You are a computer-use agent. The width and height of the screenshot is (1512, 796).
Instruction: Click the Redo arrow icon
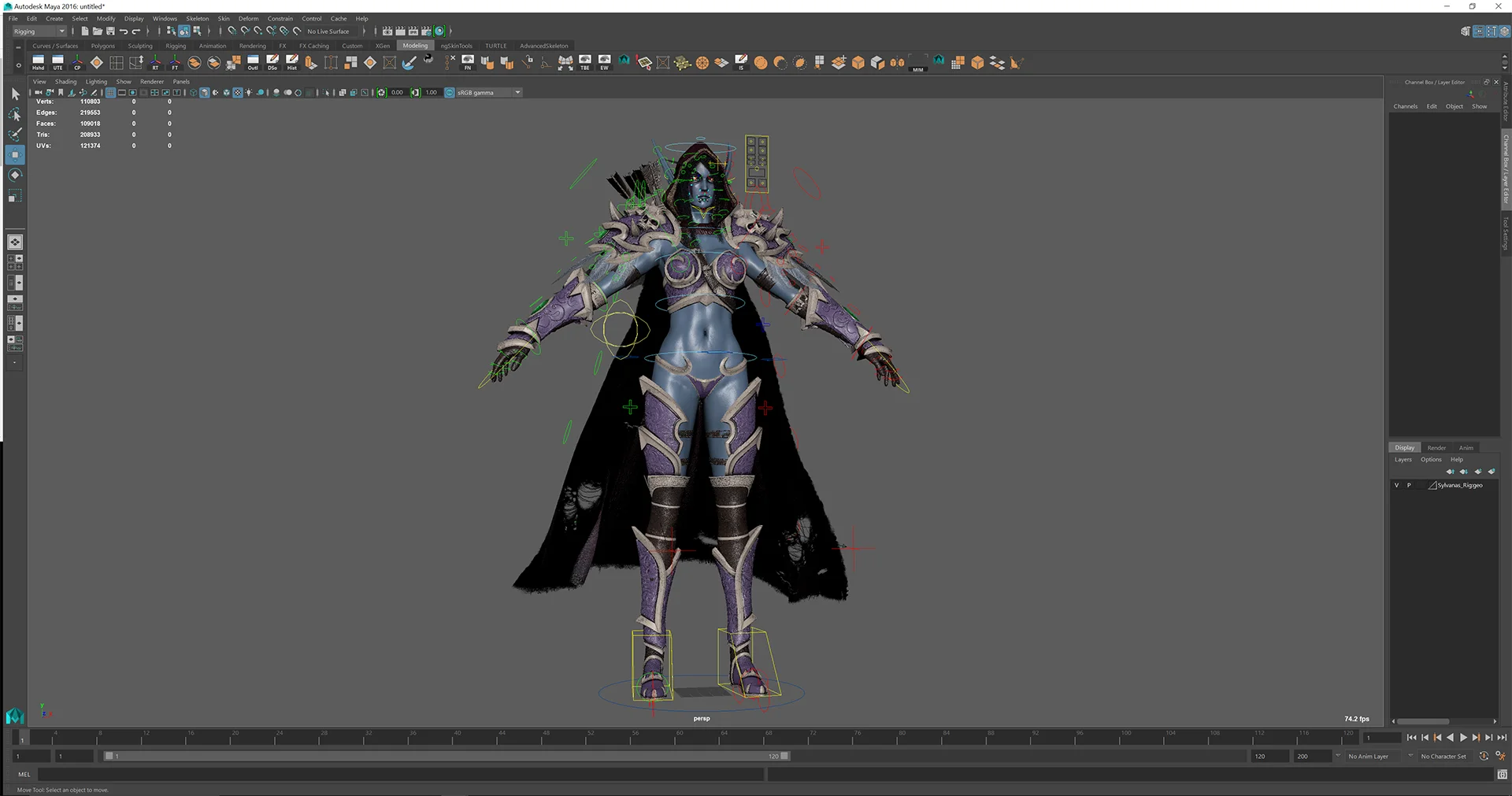click(136, 31)
